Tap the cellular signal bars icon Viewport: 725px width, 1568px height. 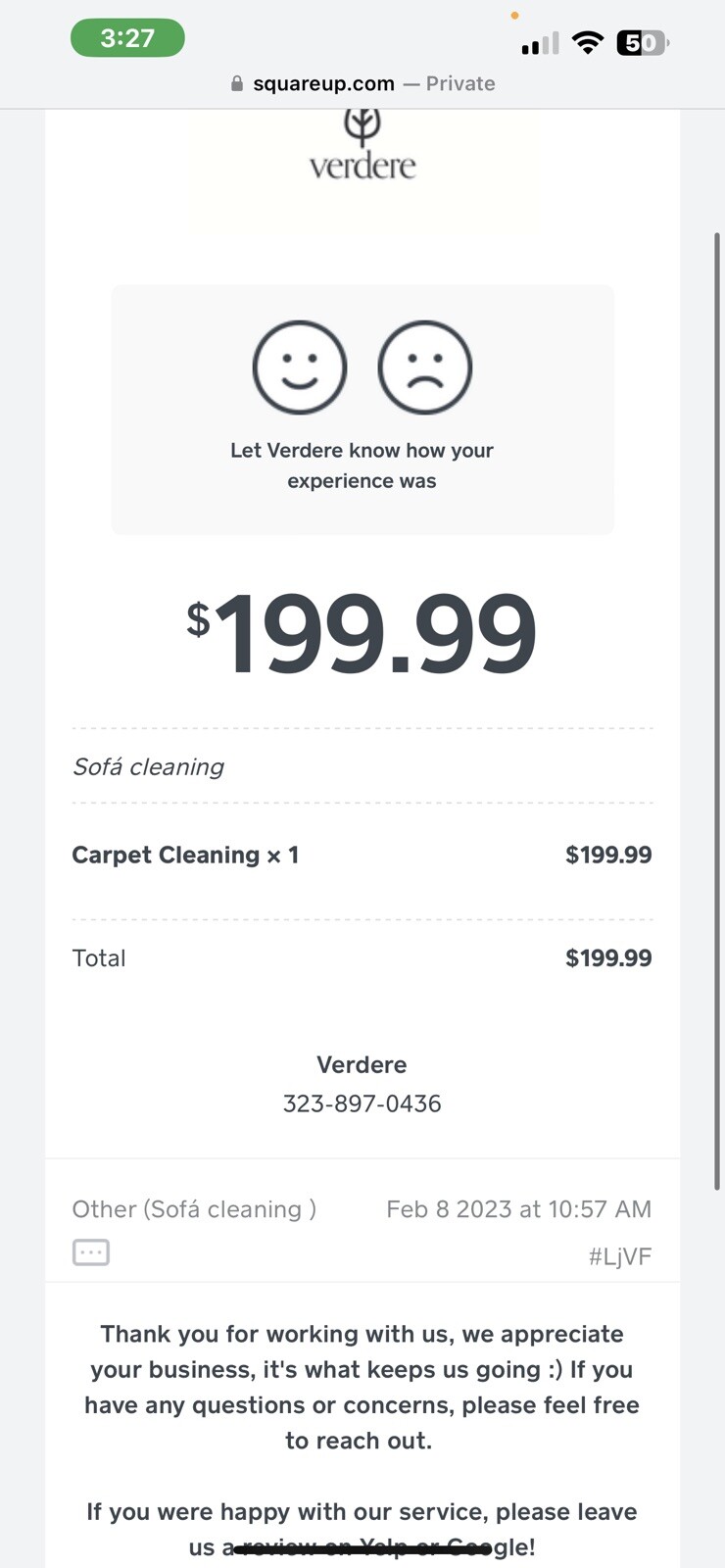tap(540, 44)
